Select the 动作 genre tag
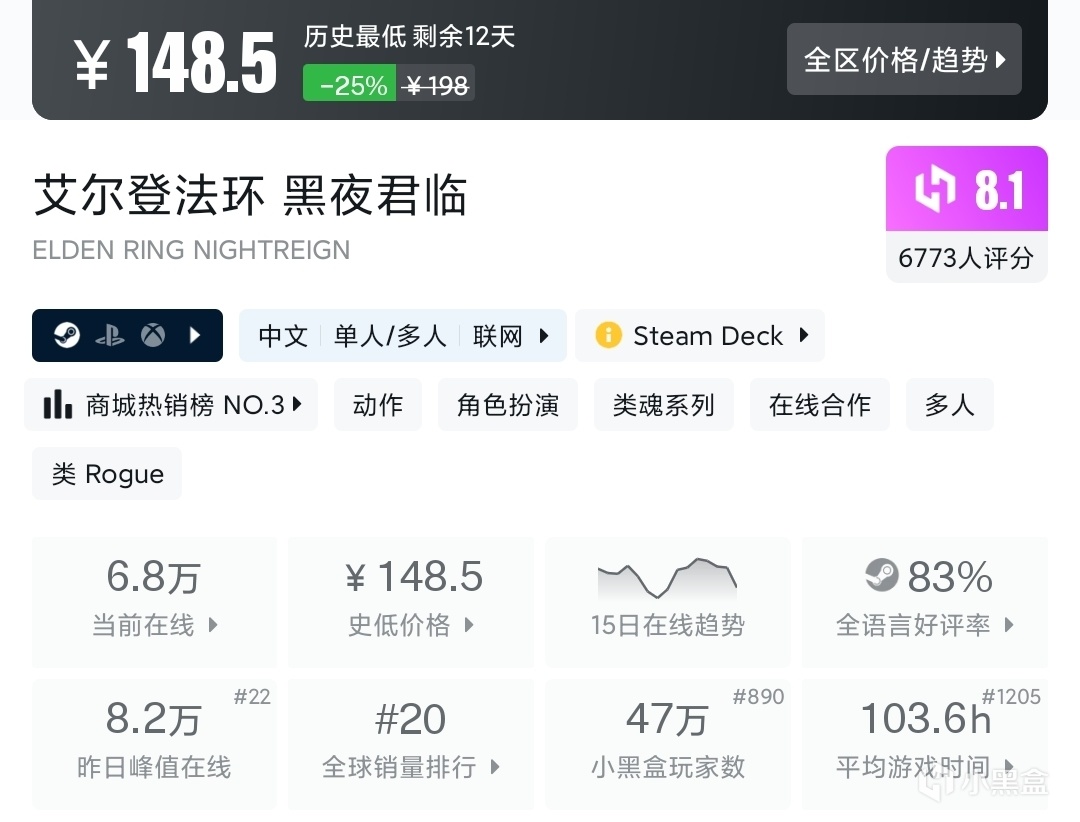 377,404
